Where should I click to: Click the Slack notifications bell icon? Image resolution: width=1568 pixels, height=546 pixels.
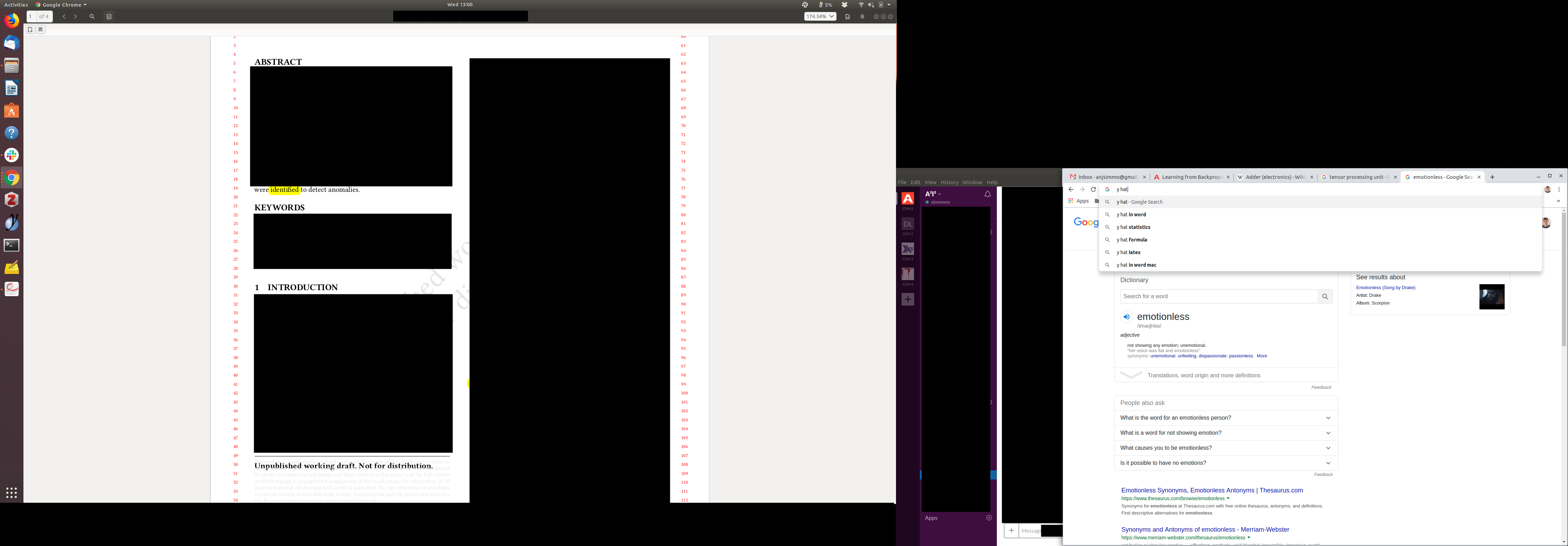click(987, 194)
